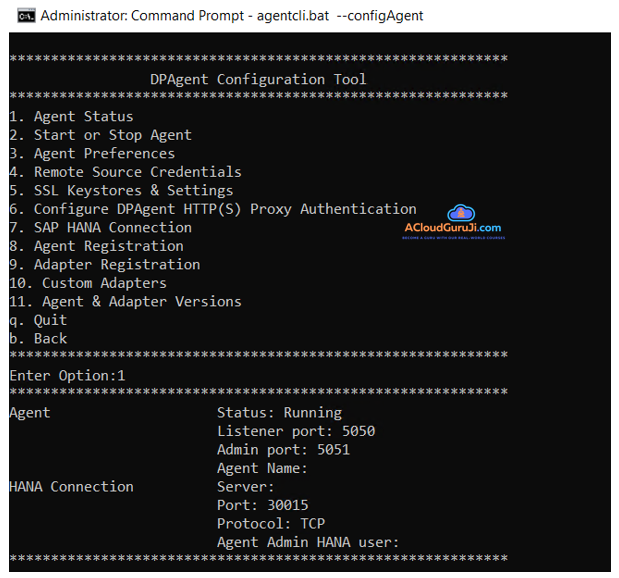Screen dimensions: 619x578
Task: Click the Quit option line
Action: (x=38, y=320)
